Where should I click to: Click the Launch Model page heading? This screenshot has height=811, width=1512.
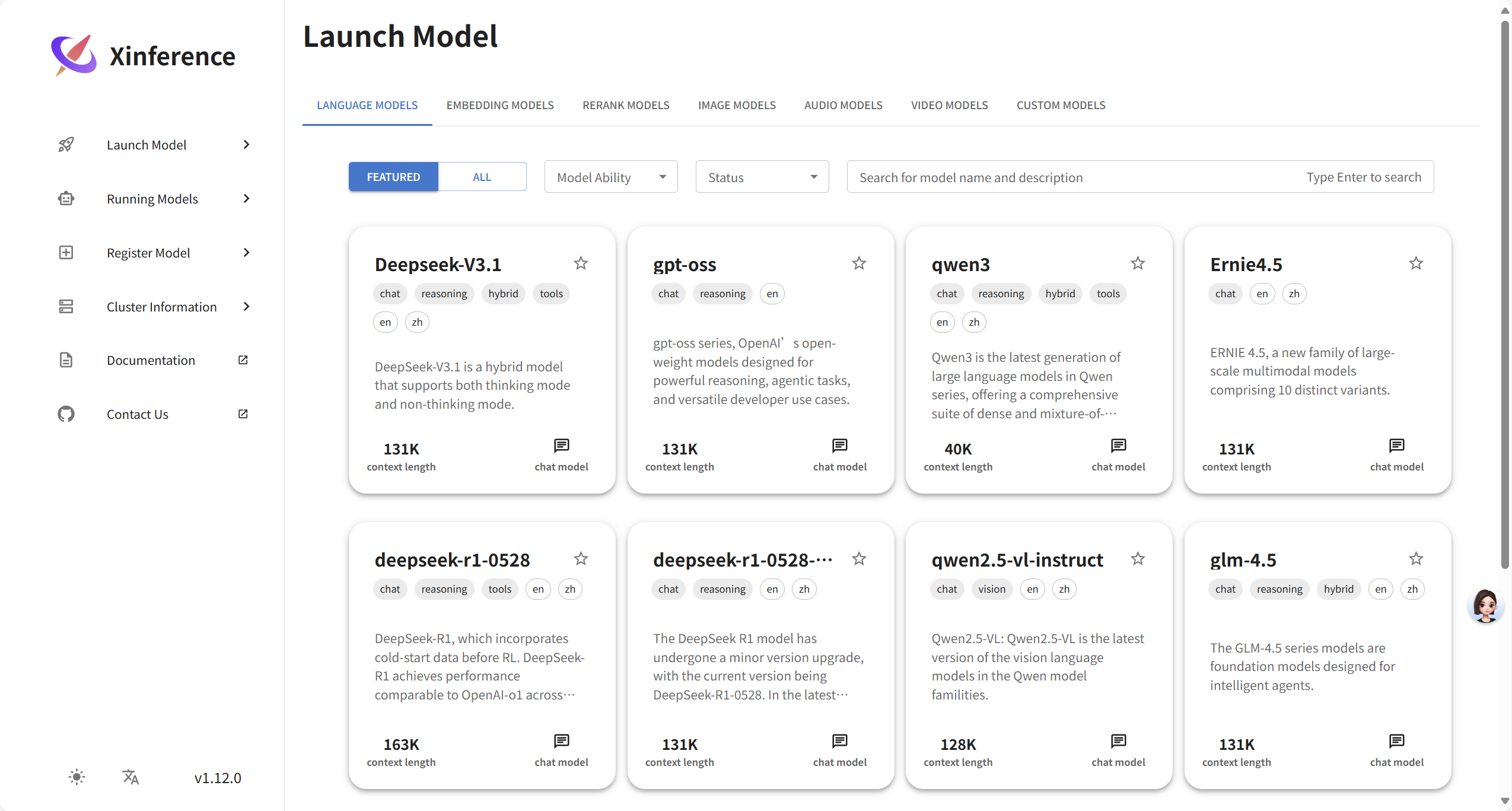(x=400, y=36)
